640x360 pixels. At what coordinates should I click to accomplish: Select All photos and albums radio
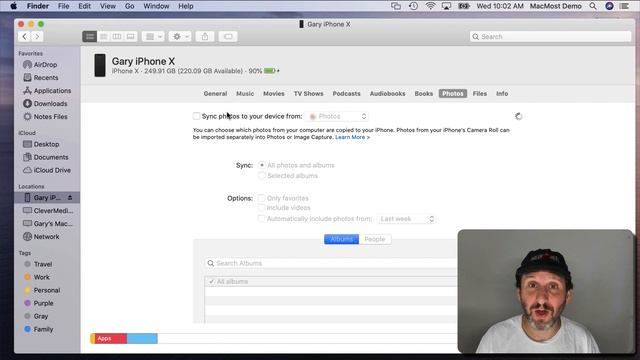click(262, 165)
